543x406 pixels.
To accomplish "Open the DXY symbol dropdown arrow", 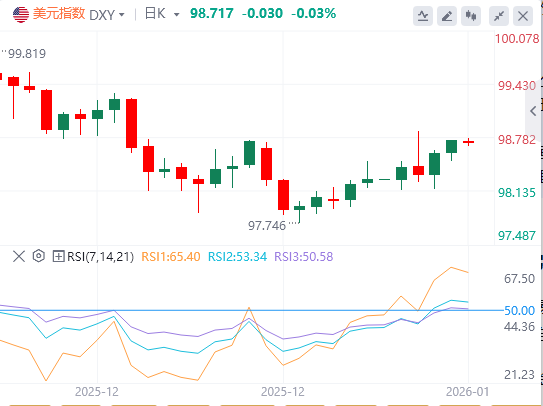I will click(x=121, y=15).
